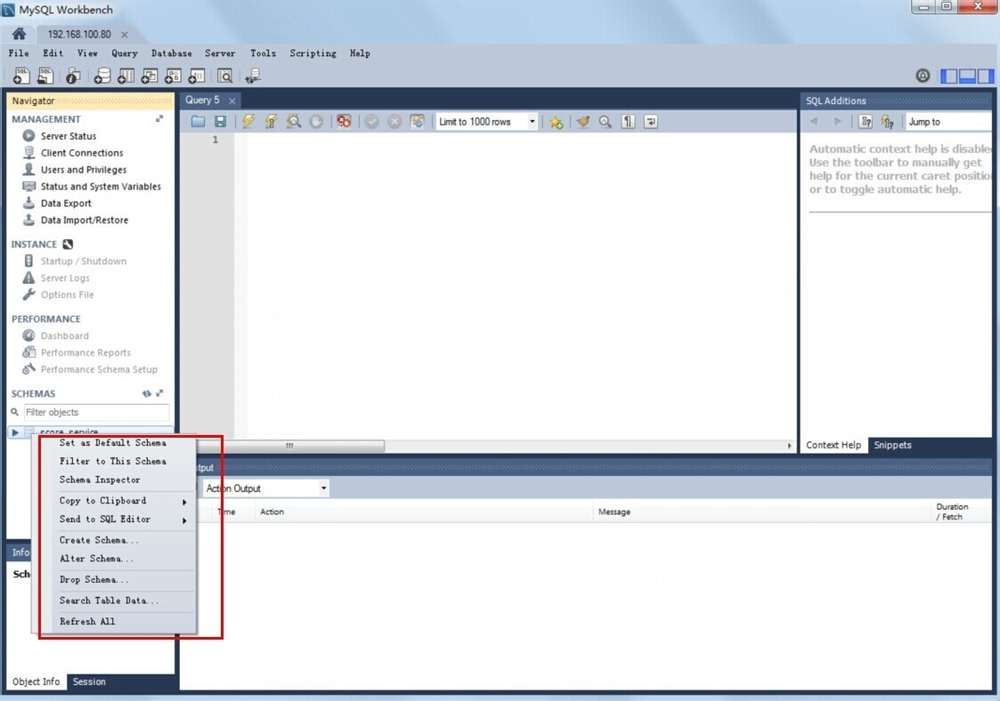The height and width of the screenshot is (701, 1000).
Task: Click Open SQL script folder icon in editor
Action: pos(198,122)
